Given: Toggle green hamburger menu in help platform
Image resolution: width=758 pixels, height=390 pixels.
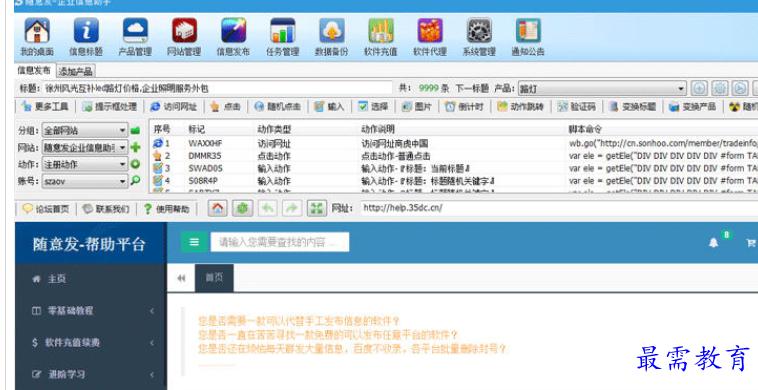Looking at the screenshot, I should (x=194, y=242).
